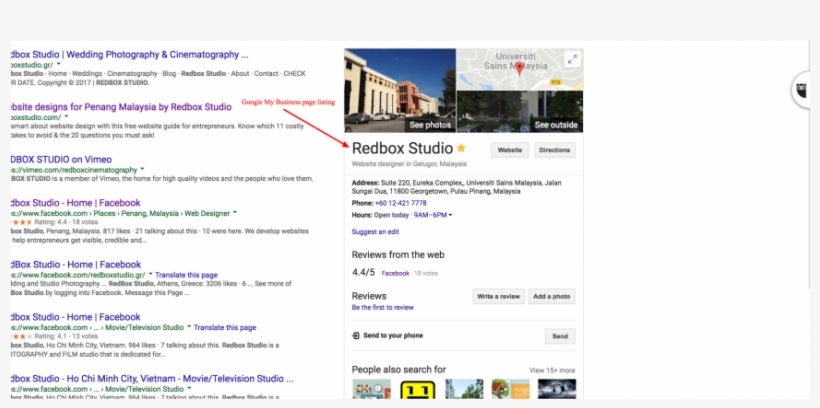The image size is (820, 408).
Task: Open Facebook result rated 4.1 with 13 votes
Action: 76,317
